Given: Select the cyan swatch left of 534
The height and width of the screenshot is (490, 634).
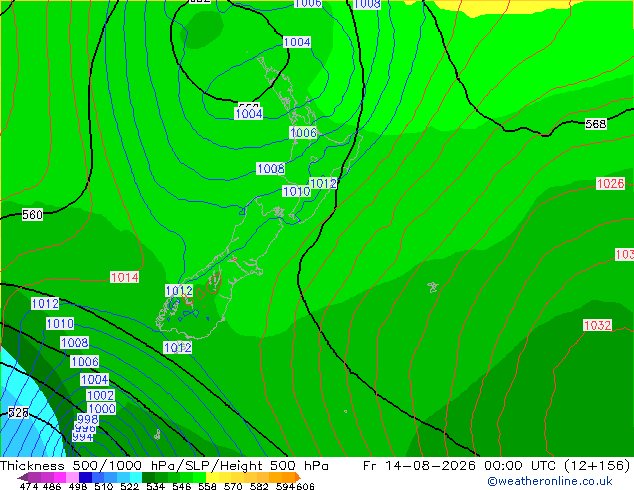Looking at the screenshot, I should (136, 477).
